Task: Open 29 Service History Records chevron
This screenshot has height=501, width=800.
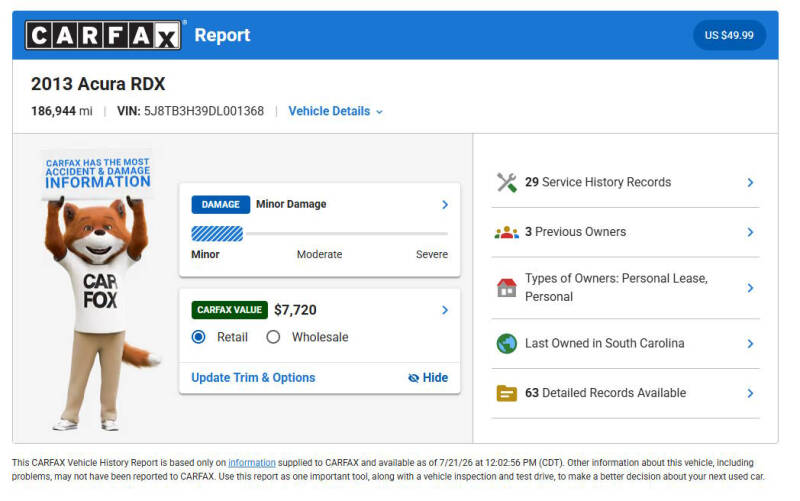Action: coord(751,183)
